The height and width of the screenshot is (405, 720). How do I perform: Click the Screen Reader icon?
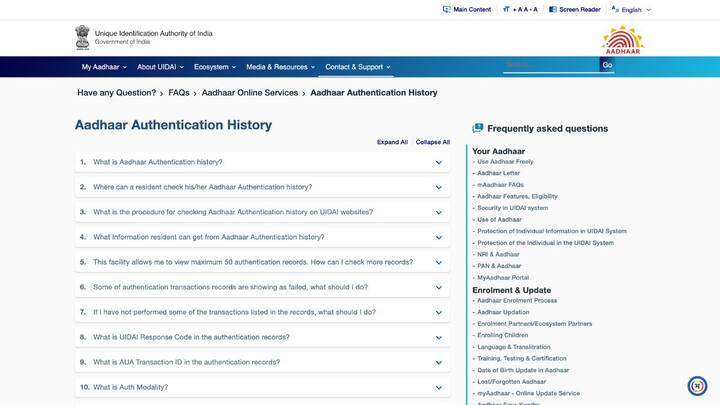[x=553, y=9]
